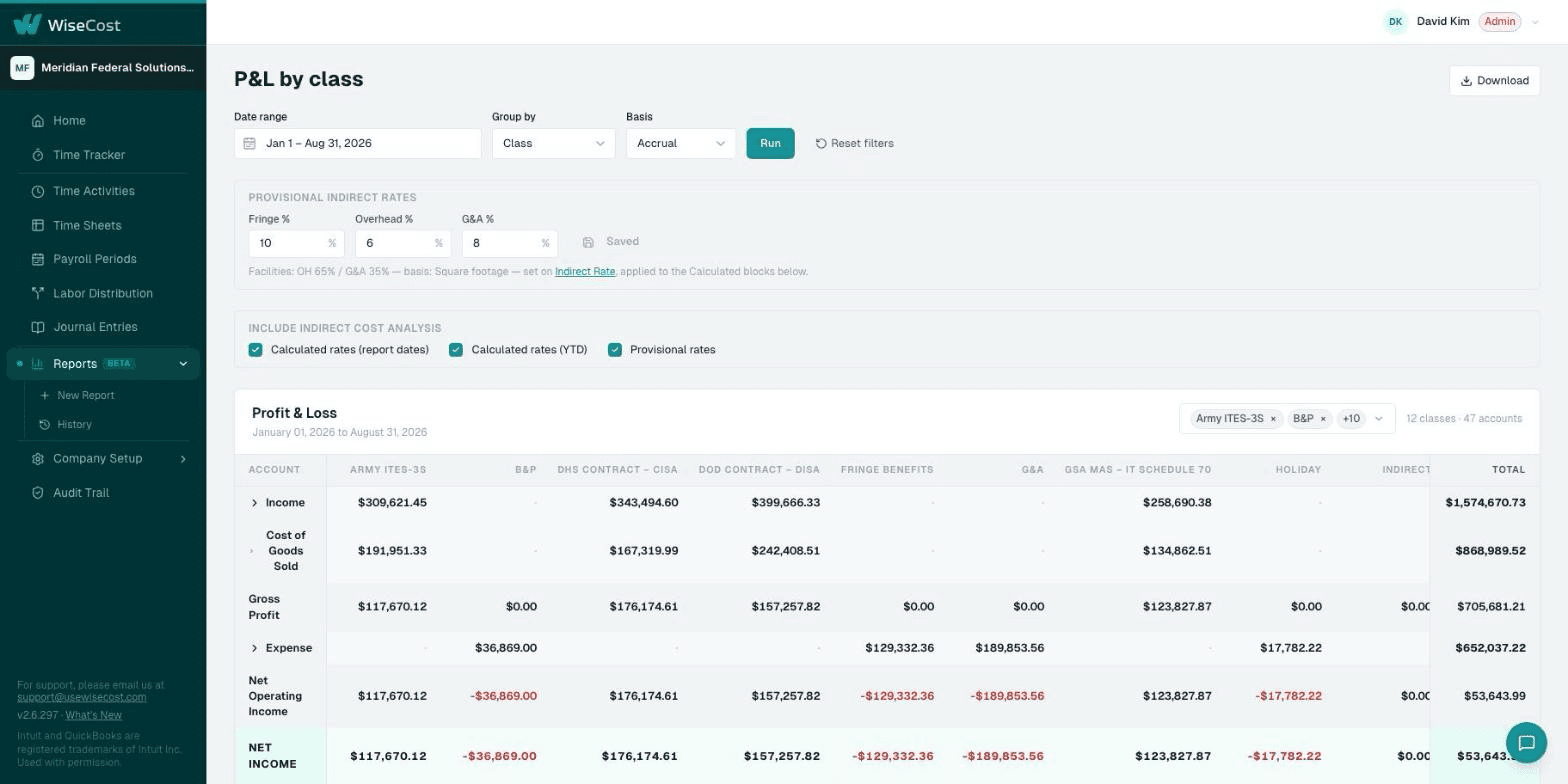
Task: Click Gross Profit total $705,681.21
Action: coord(1490,607)
